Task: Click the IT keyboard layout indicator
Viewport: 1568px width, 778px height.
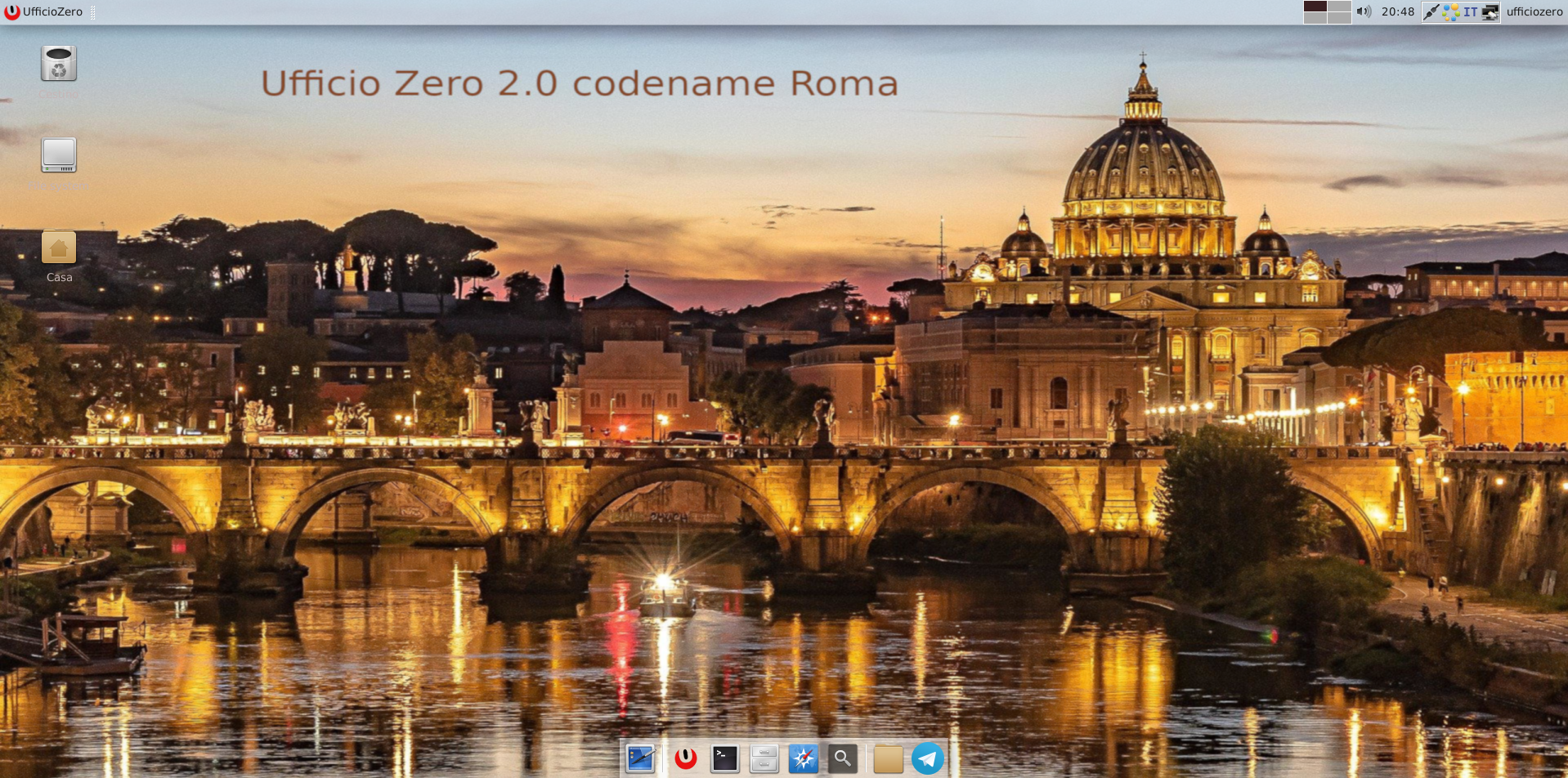Action: pos(1470,11)
